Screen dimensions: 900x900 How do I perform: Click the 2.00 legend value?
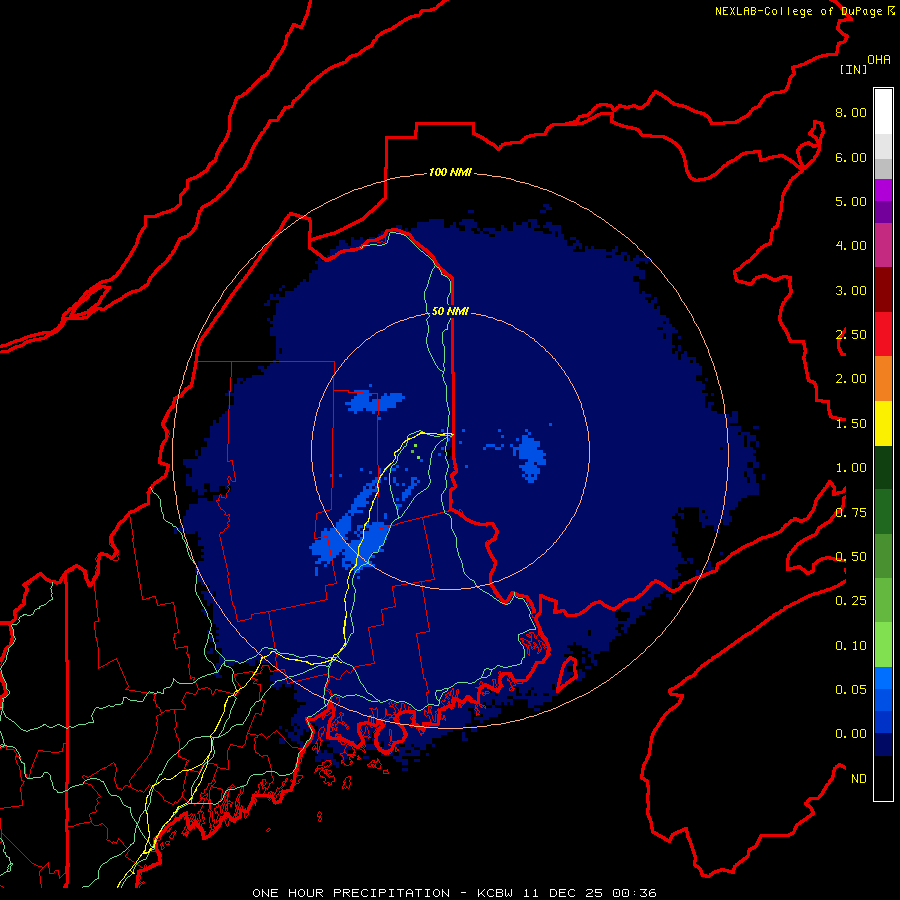[851, 379]
